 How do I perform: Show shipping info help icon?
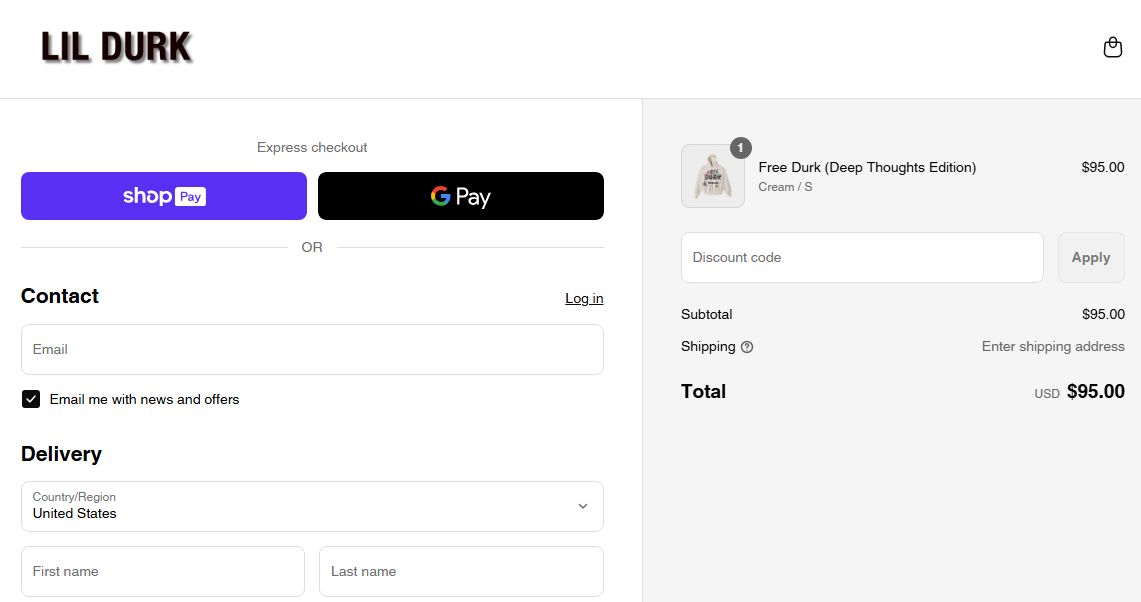click(747, 347)
